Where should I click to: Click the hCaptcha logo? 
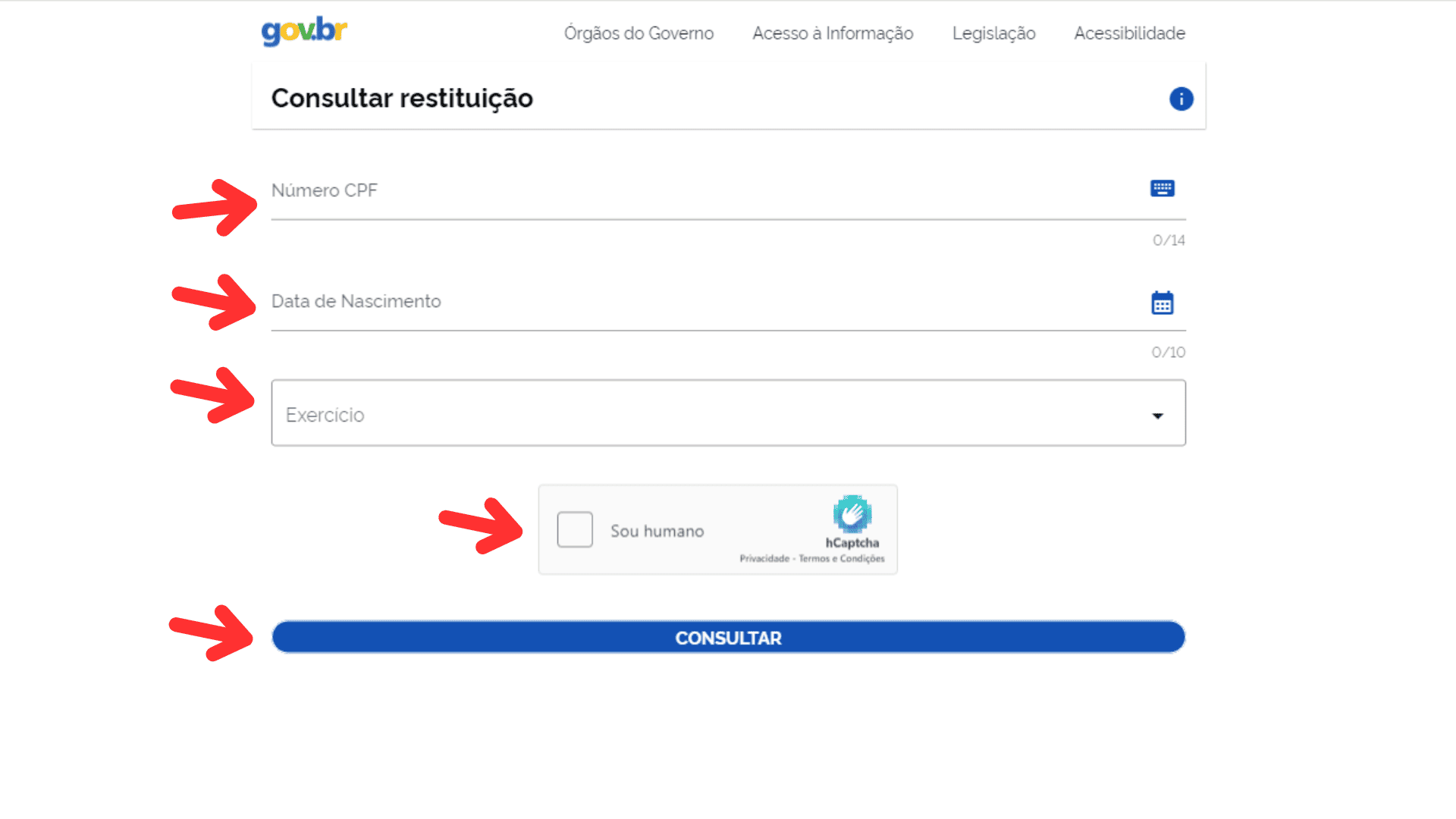[x=852, y=514]
